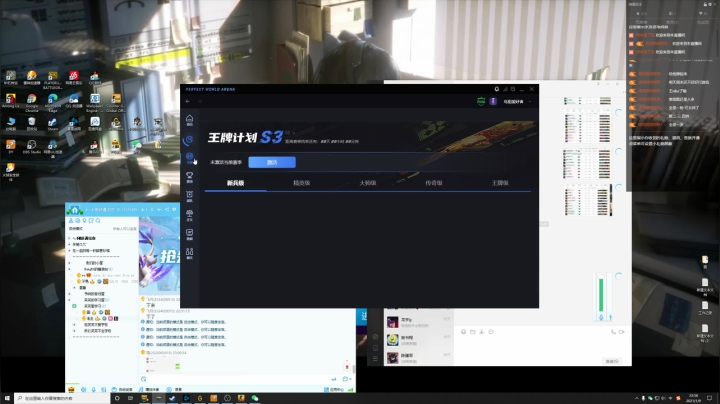The image size is (720, 404).
Task: Open the first contact in WeChat chat list
Action: 419,322
